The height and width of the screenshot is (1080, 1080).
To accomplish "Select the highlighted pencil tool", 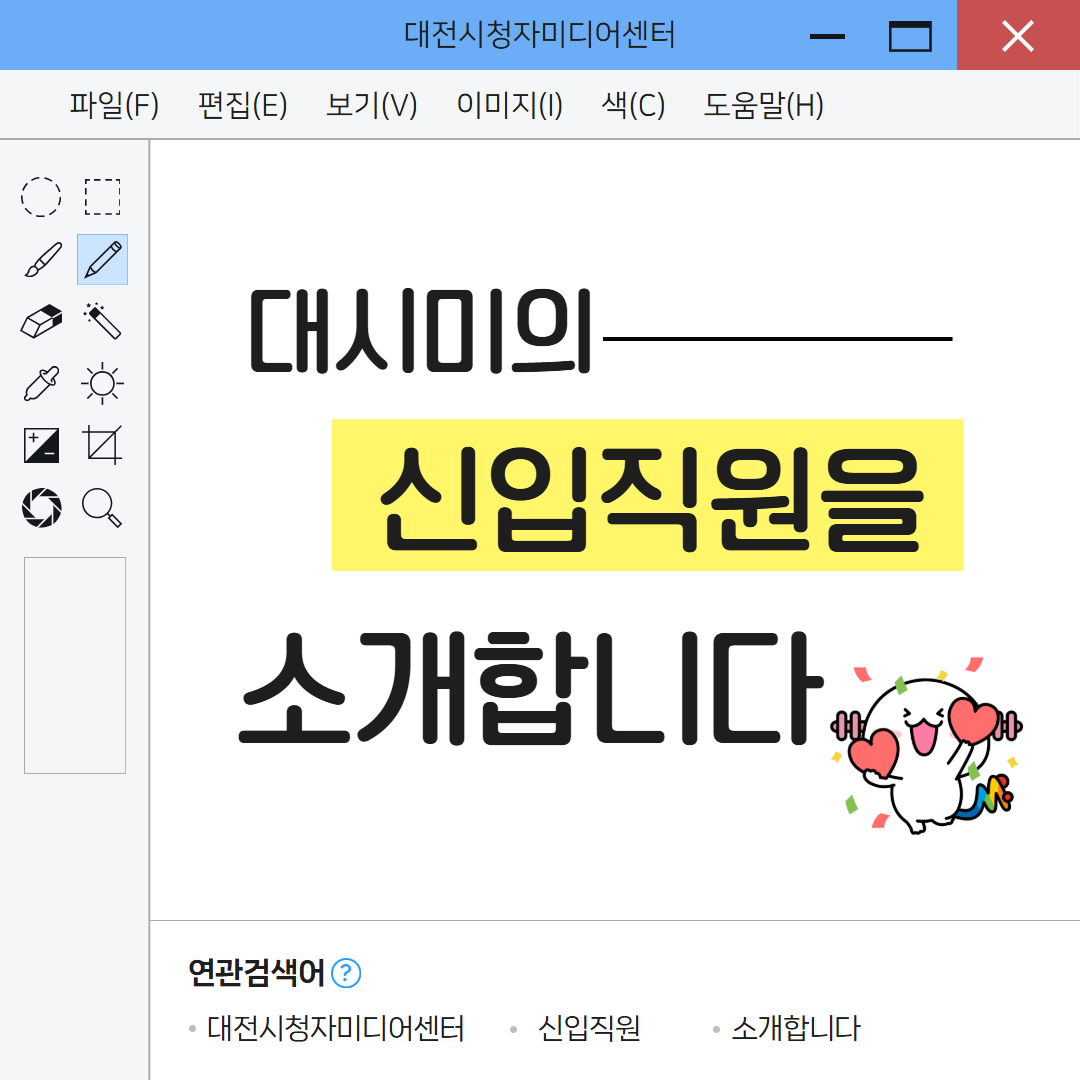I will coord(103,260).
